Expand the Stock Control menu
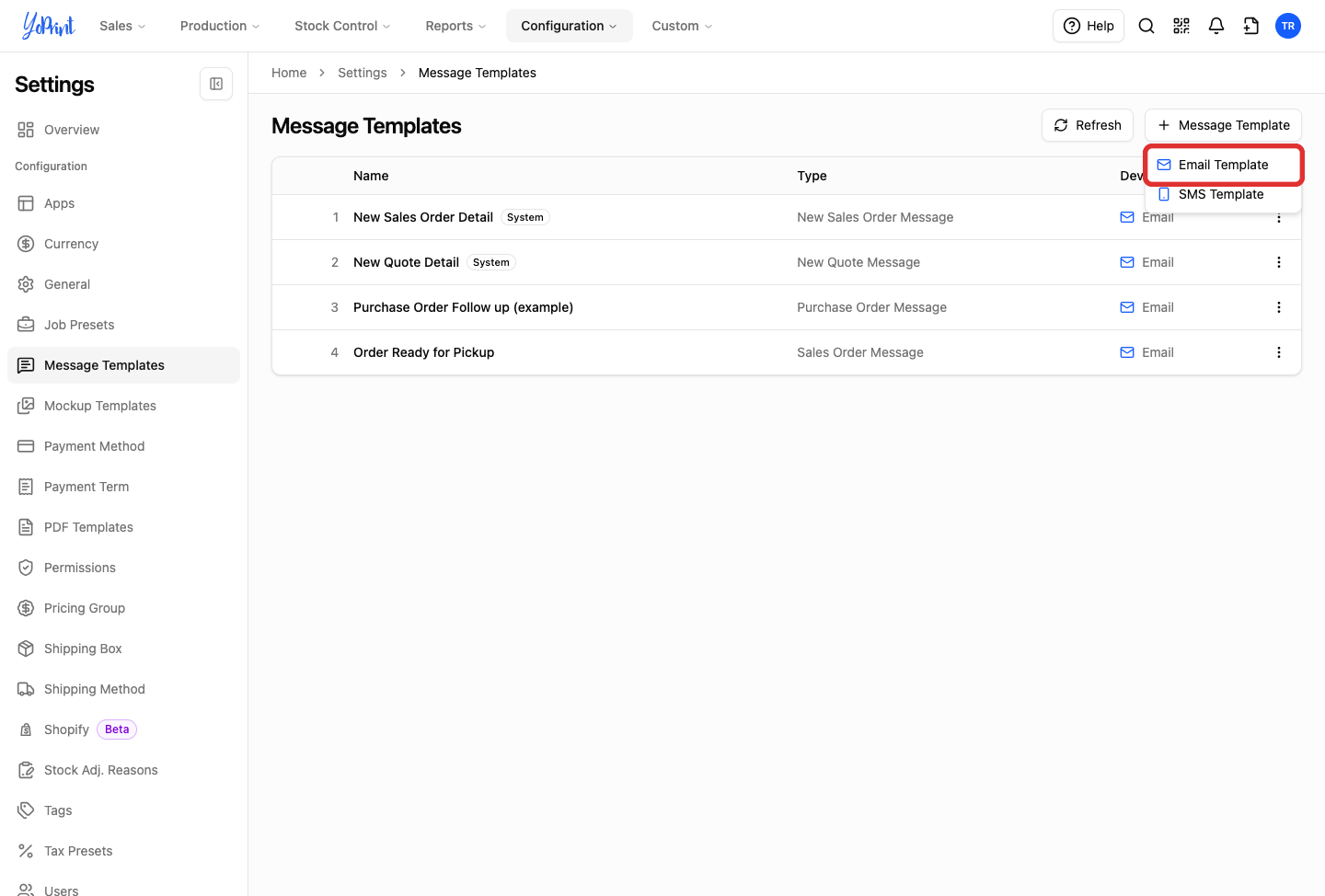 pos(342,26)
